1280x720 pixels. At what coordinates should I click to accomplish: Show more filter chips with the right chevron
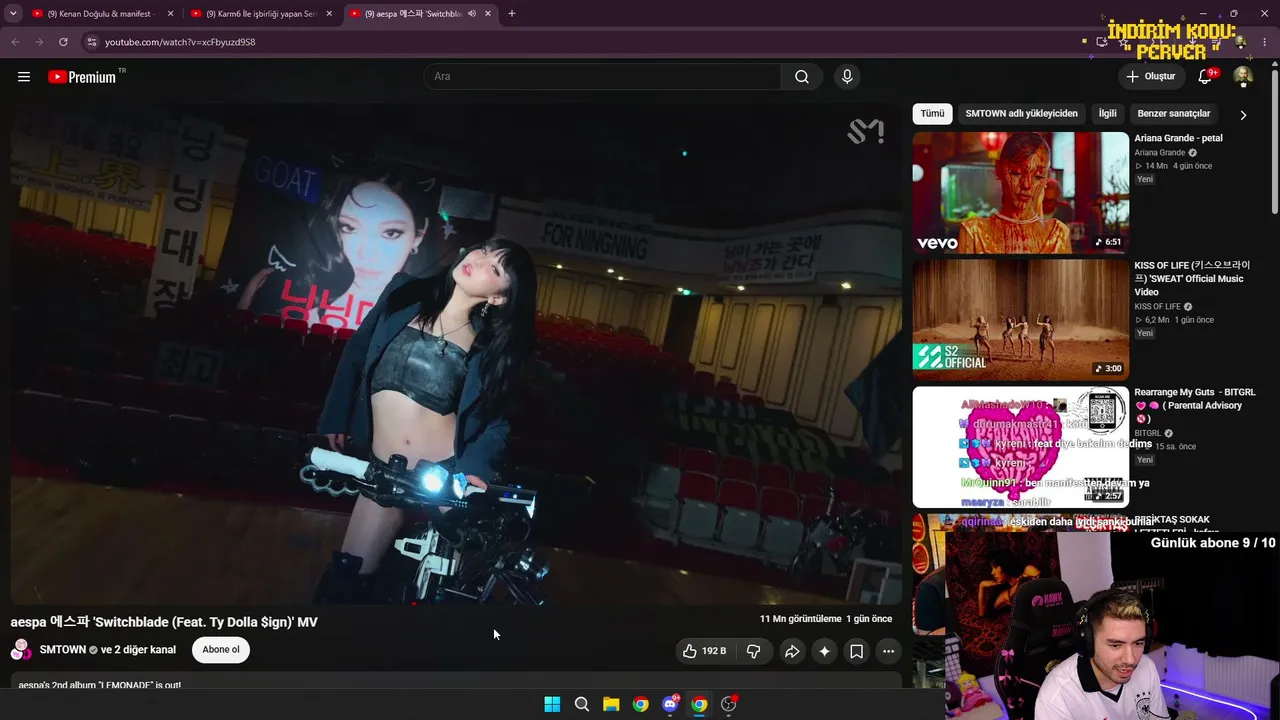[1243, 114]
